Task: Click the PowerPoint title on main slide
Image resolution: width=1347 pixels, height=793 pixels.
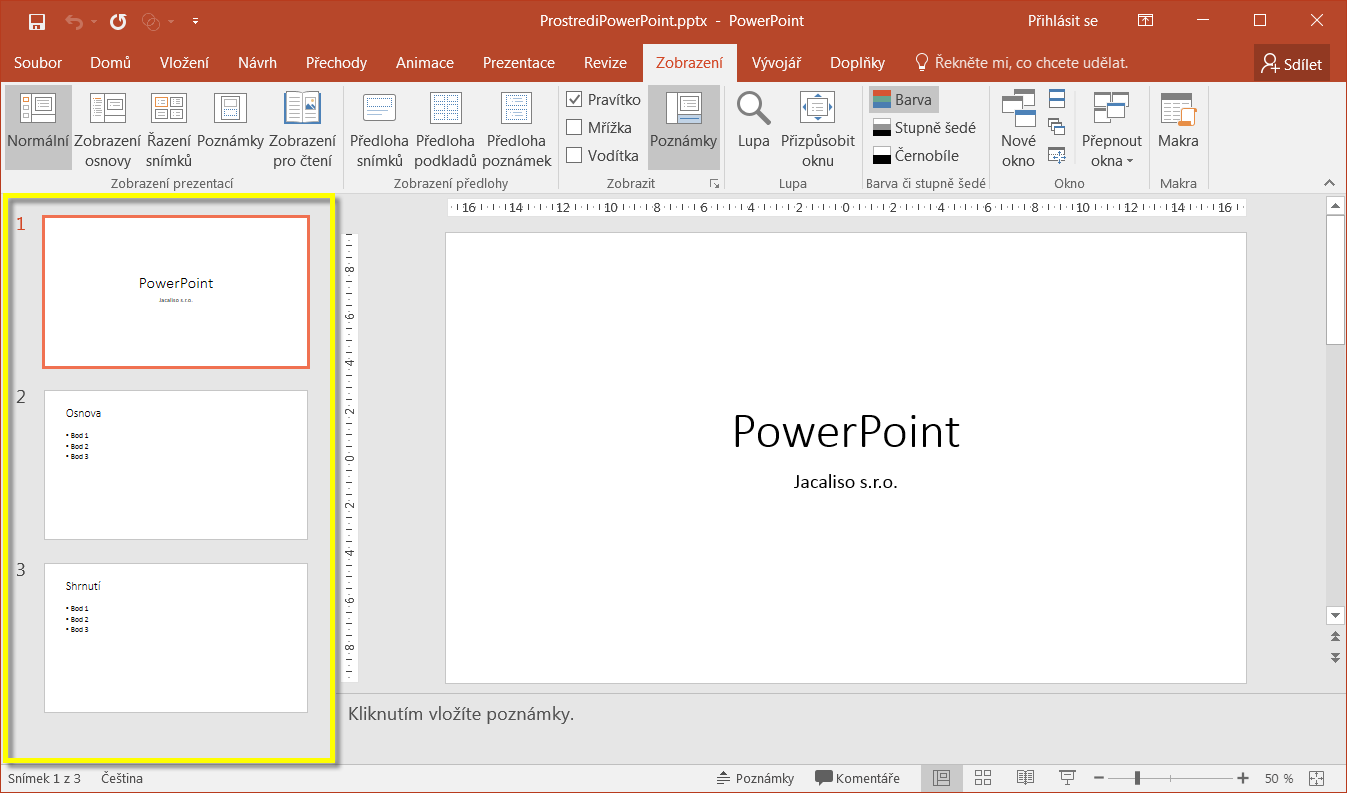Action: click(x=846, y=431)
